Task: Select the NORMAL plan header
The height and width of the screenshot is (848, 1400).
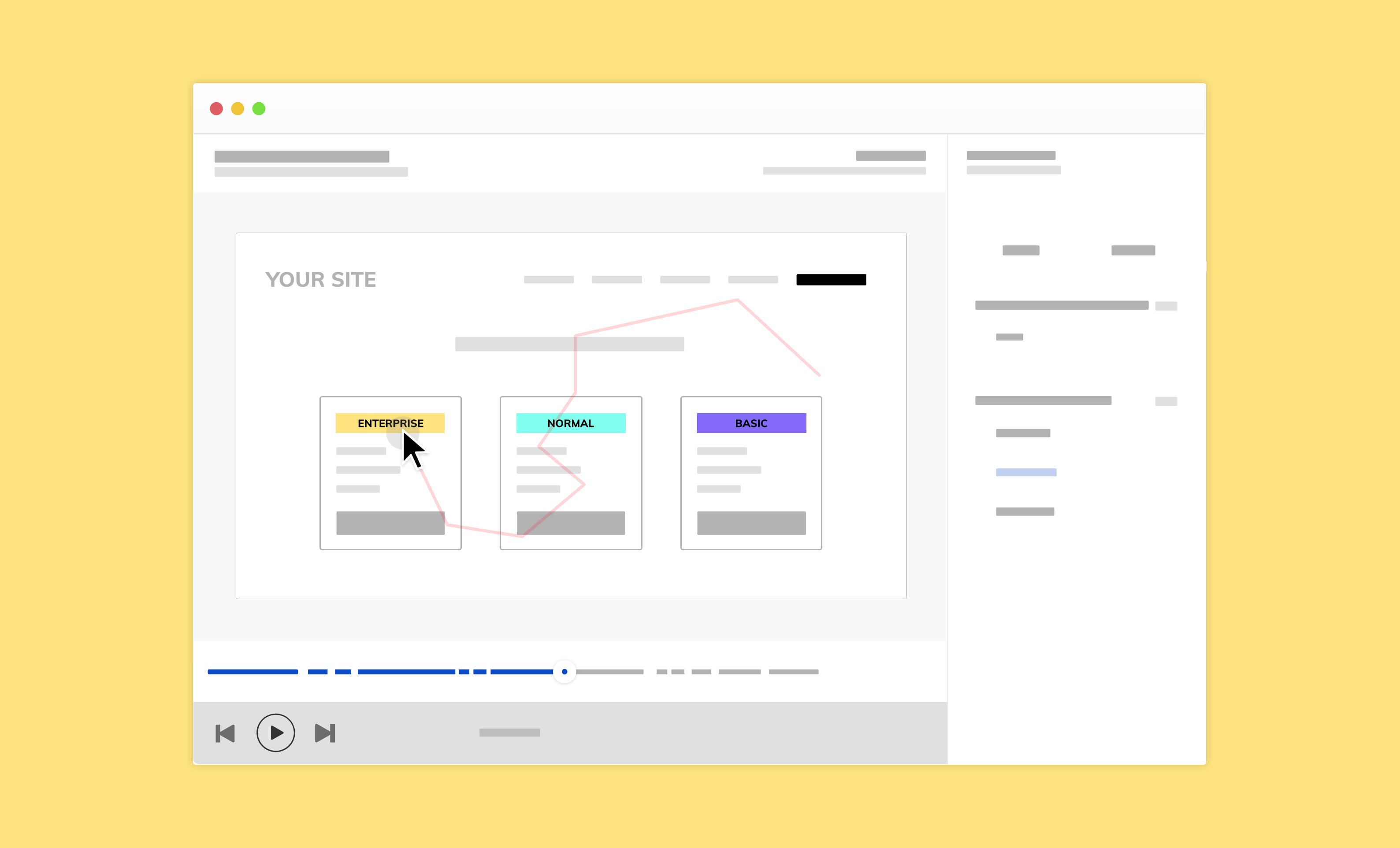Action: pyautogui.click(x=571, y=422)
